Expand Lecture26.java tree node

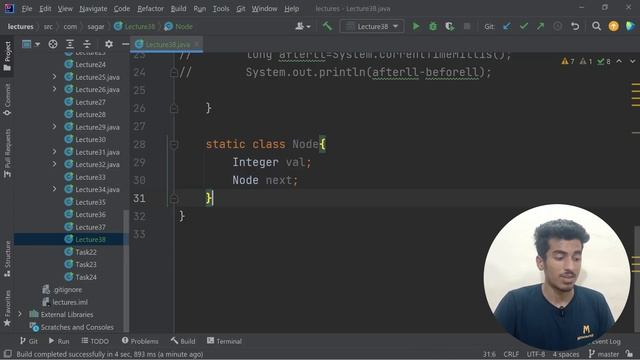54,89
